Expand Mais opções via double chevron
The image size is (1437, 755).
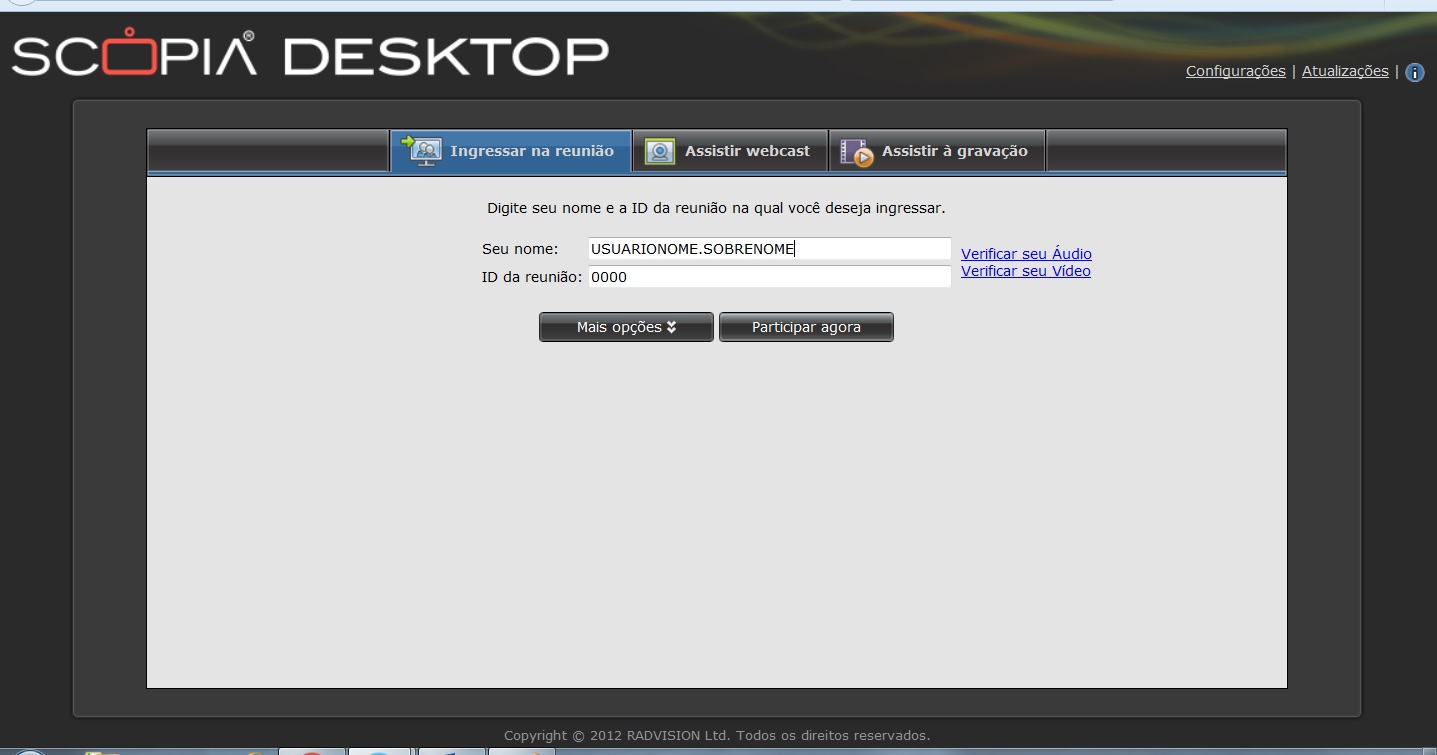click(671, 327)
